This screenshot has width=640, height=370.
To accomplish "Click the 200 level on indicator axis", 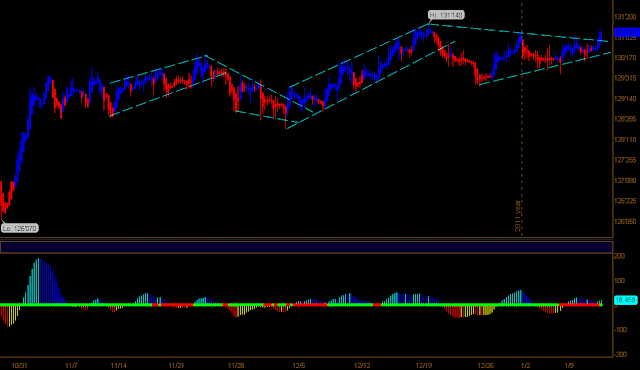I will (620, 256).
